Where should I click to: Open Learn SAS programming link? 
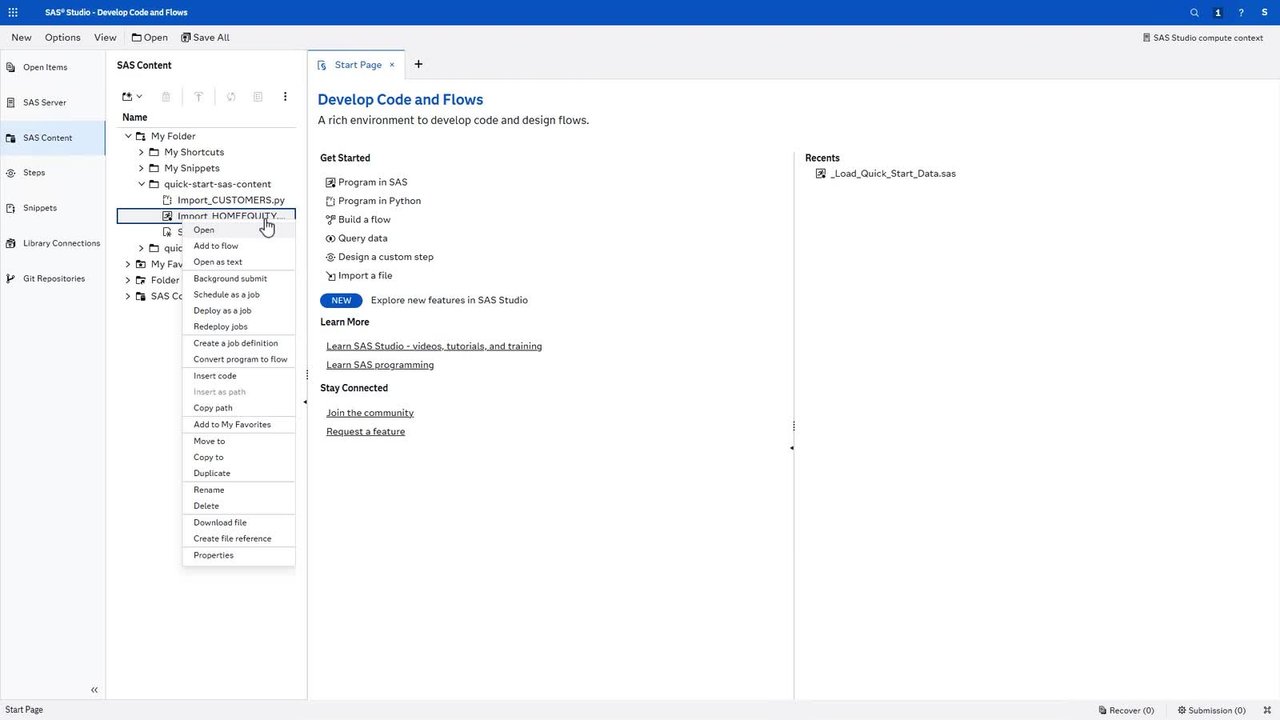(x=380, y=365)
